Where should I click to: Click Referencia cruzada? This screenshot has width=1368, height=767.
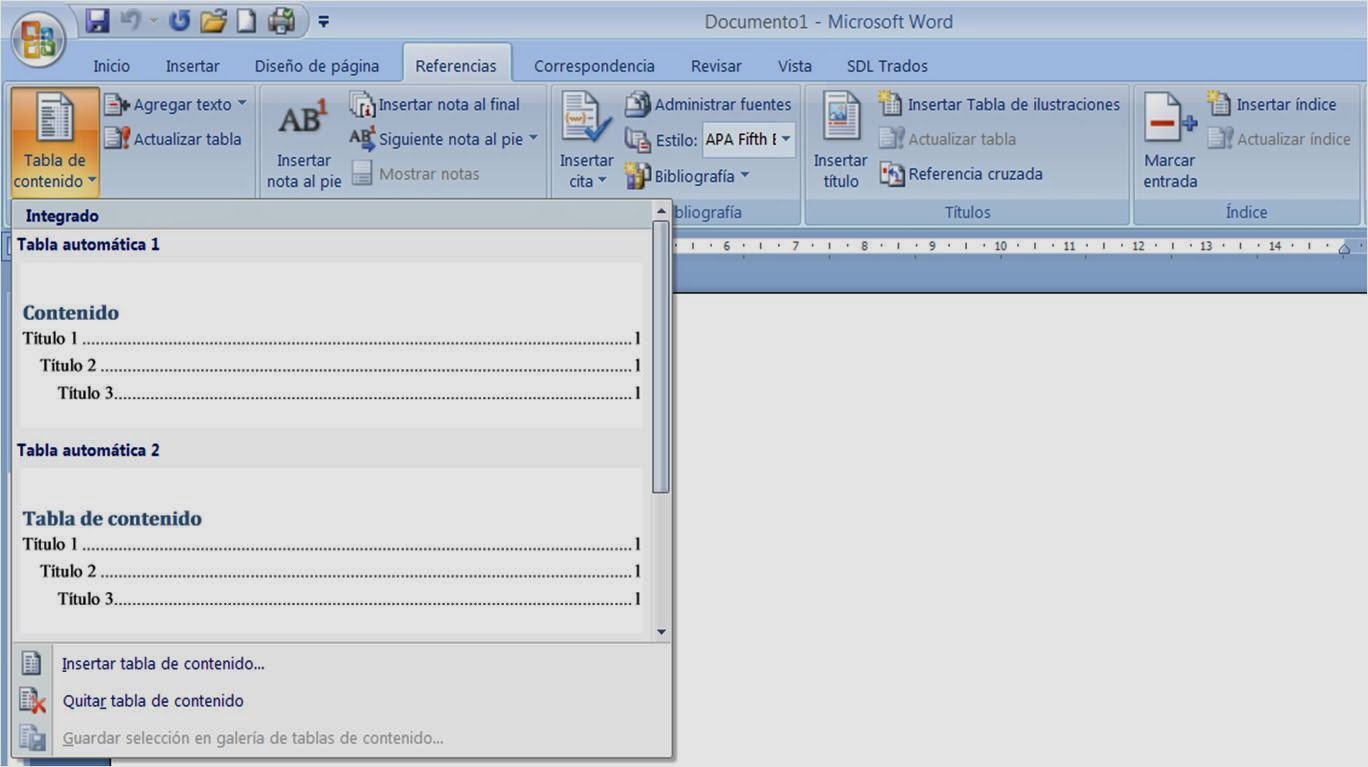coord(961,174)
